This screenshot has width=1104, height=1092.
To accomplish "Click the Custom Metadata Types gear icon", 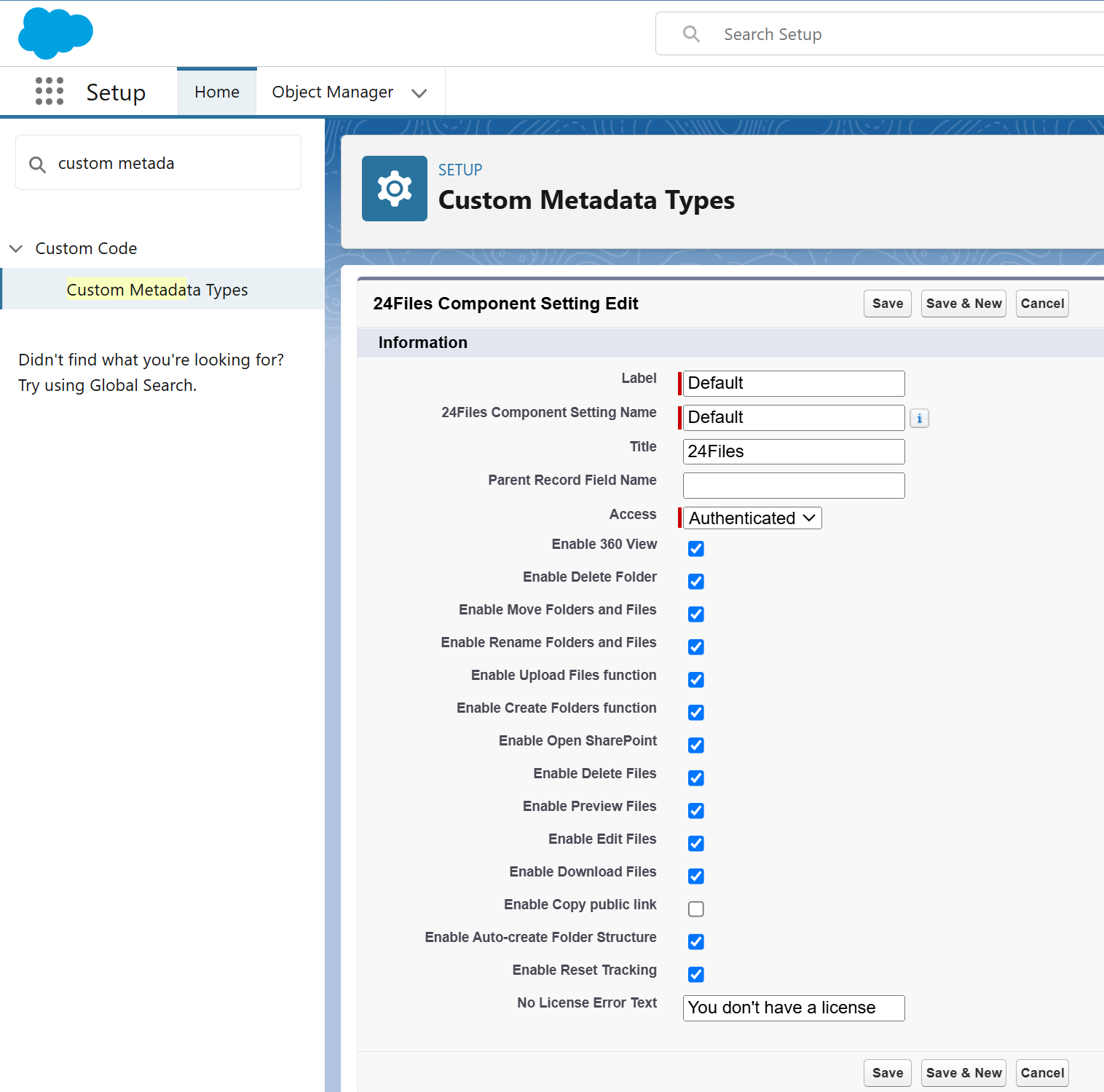I will (394, 189).
